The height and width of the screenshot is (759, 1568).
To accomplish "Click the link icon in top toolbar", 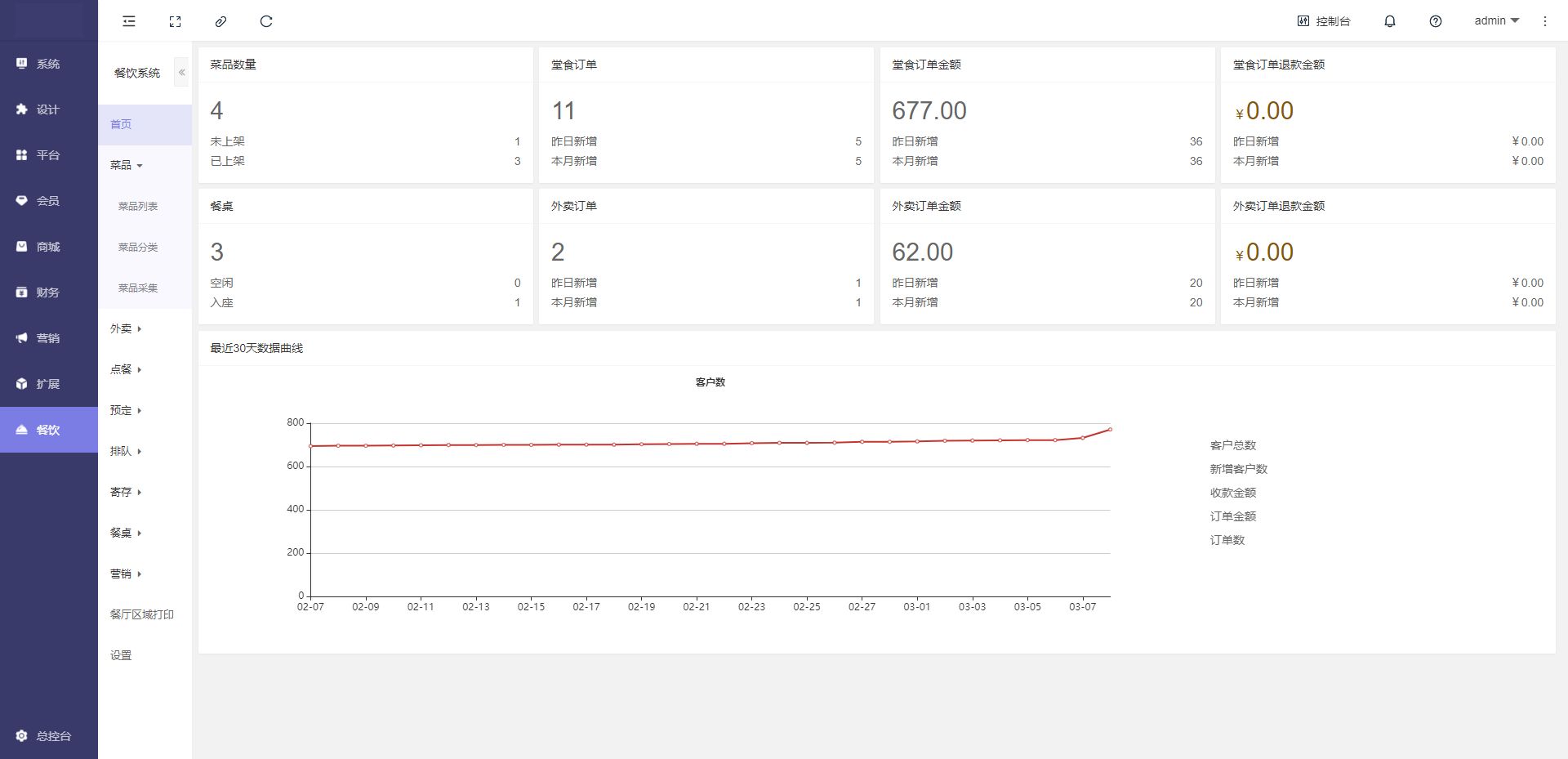I will [220, 21].
